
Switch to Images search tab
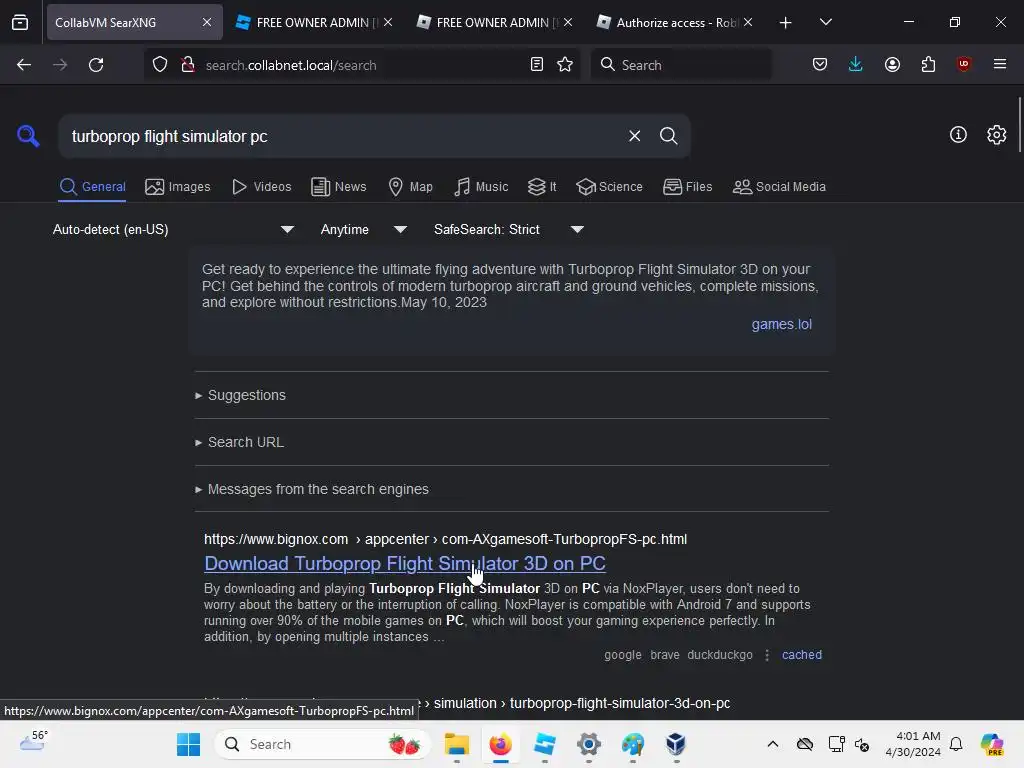178,187
